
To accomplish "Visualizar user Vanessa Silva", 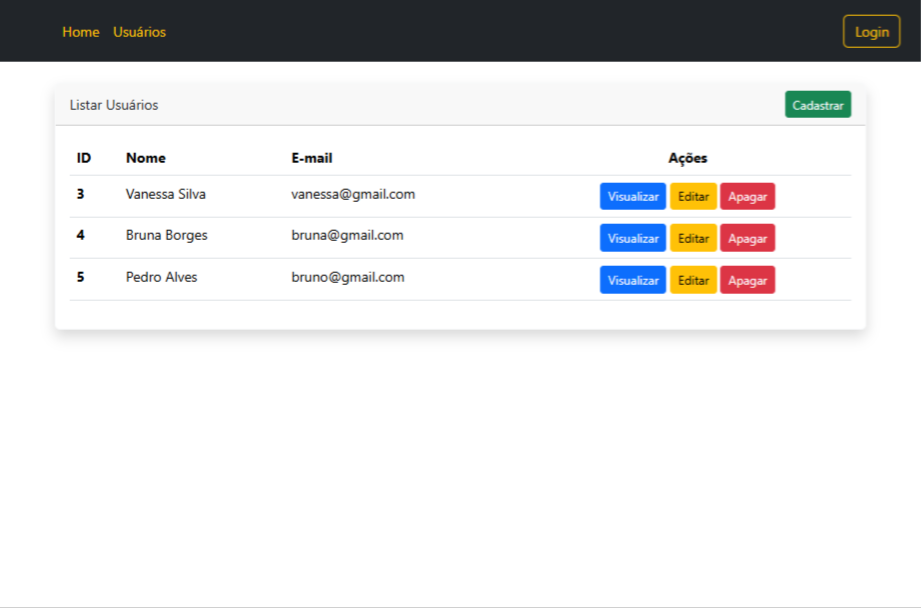I will [x=632, y=197].
